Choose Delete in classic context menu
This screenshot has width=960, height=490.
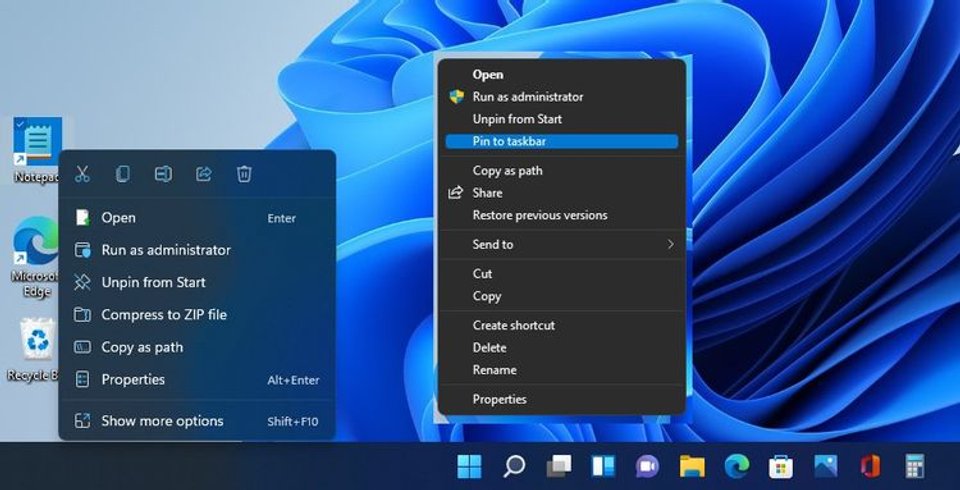(562, 347)
